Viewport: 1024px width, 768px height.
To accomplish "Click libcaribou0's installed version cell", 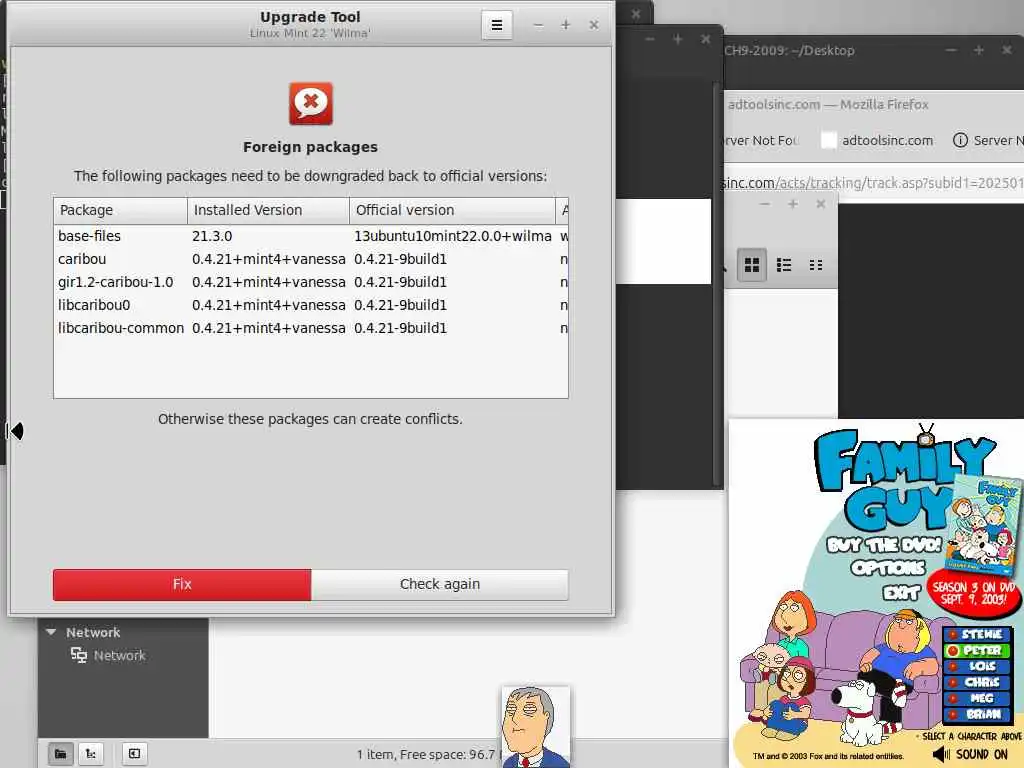I will pyautogui.click(x=268, y=305).
